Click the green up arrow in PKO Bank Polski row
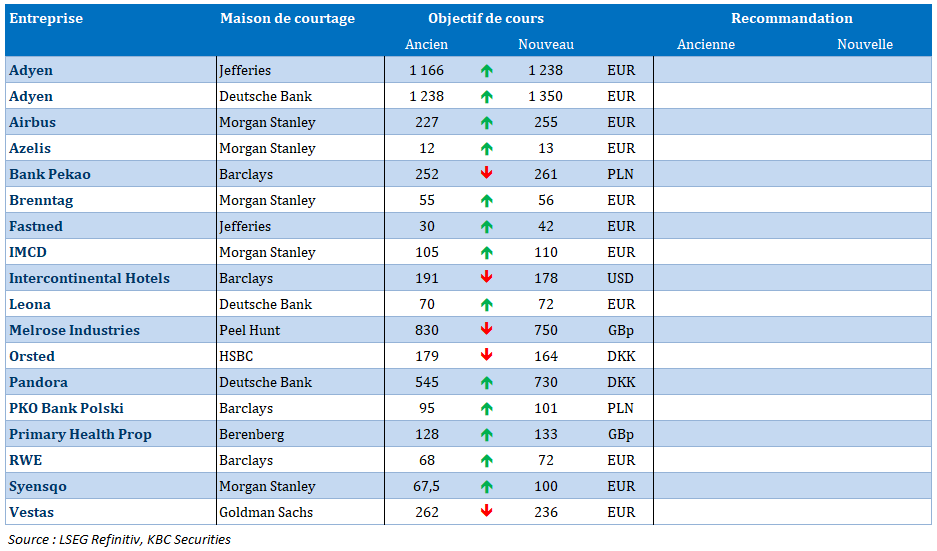 pos(486,409)
